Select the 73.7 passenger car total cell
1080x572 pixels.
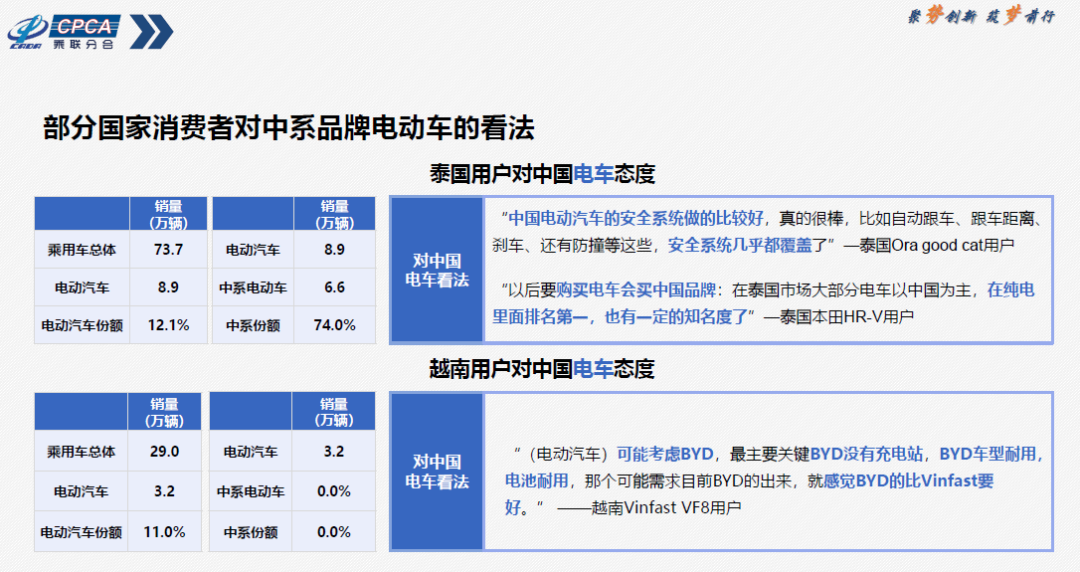[166, 249]
